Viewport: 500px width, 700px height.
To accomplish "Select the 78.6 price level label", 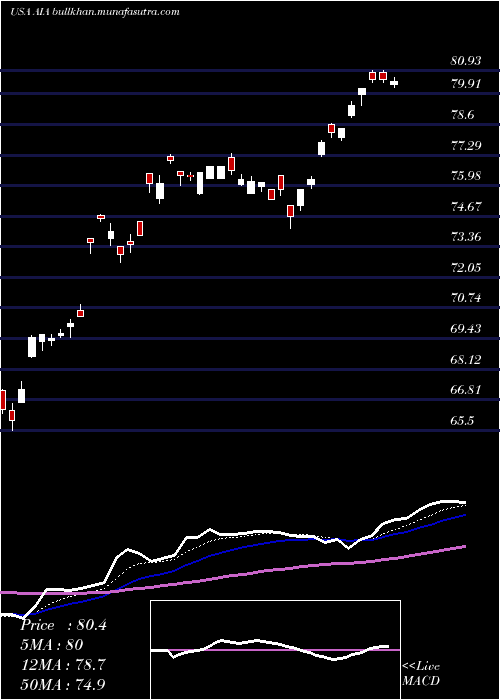I will pyautogui.click(x=462, y=115).
